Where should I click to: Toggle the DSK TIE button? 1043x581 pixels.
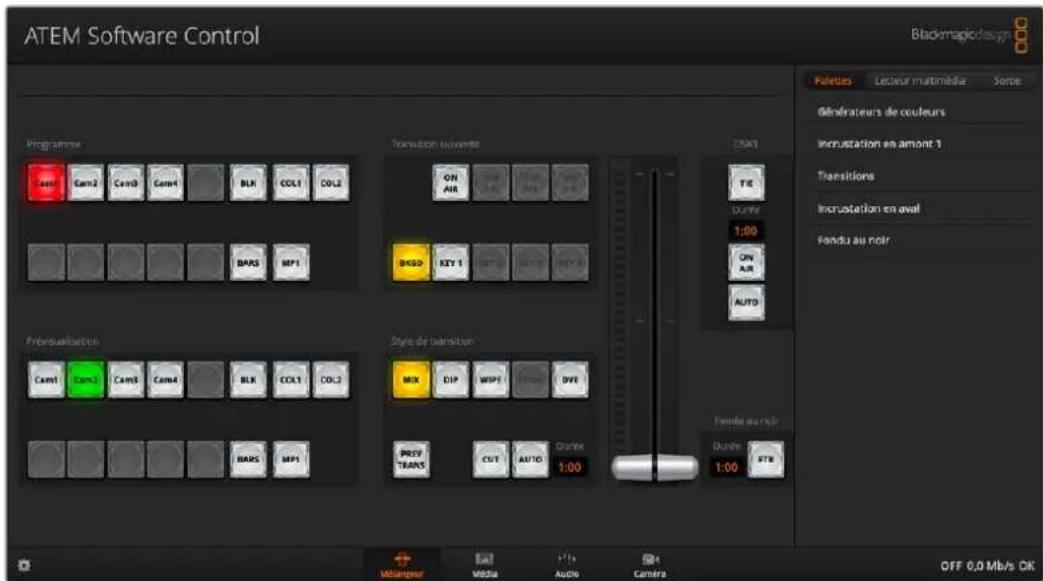(746, 182)
